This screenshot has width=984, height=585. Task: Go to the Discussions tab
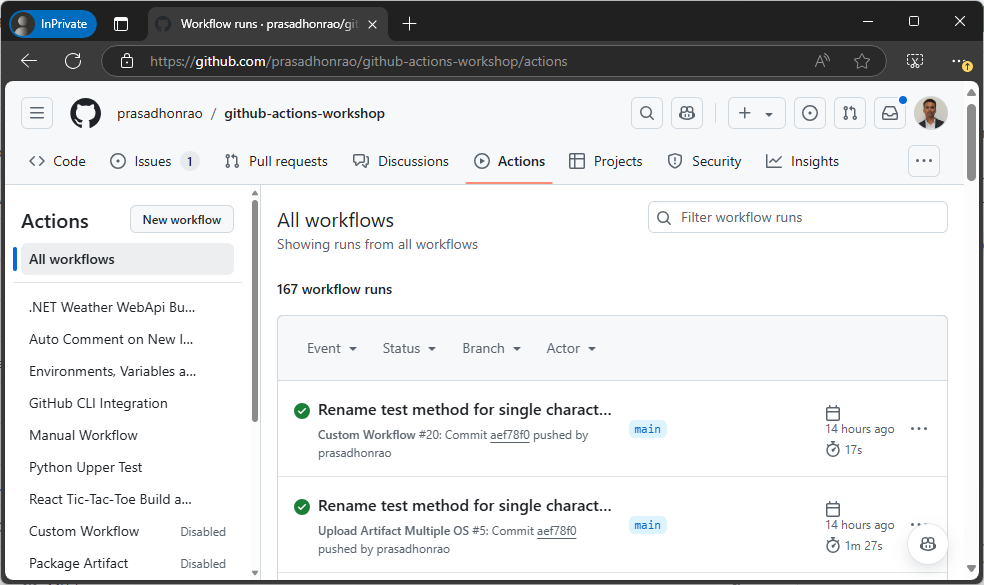tap(400, 161)
